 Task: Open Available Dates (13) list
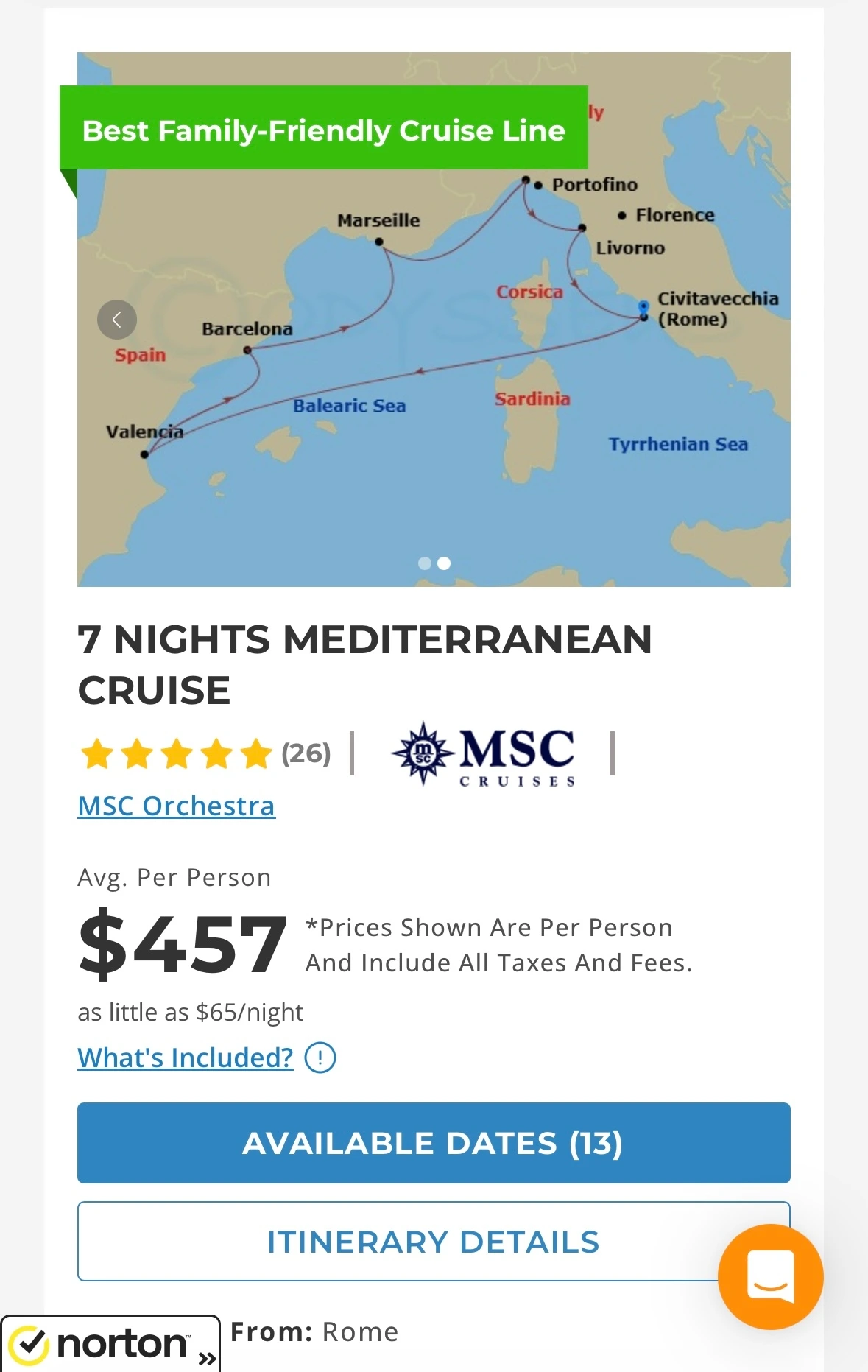tap(434, 1143)
